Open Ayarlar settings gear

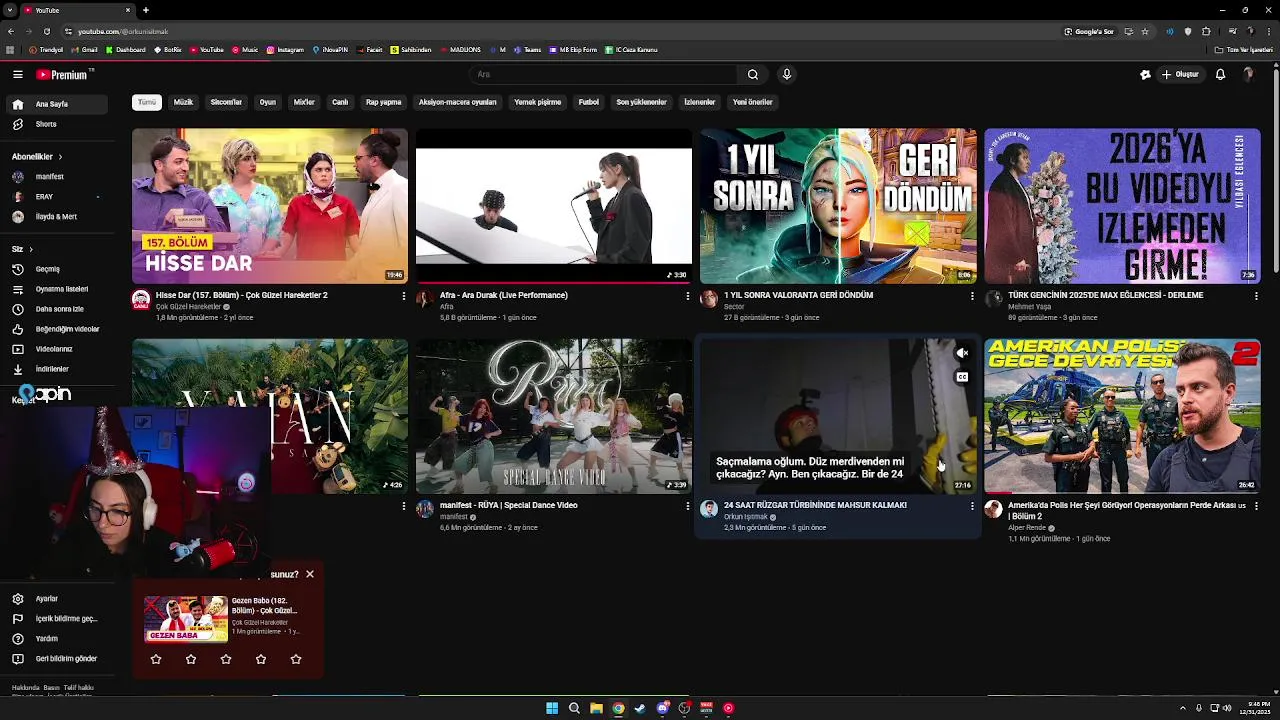point(57,599)
